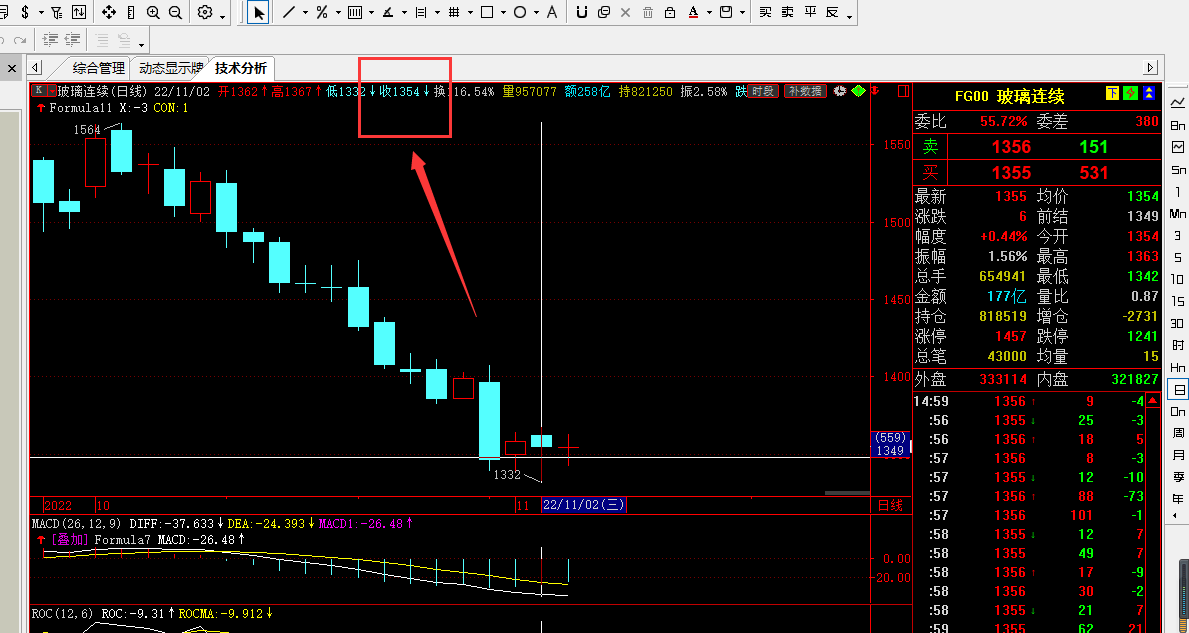The width and height of the screenshot is (1189, 633).
Task: Select the 时 hourly period in side strip
Action: pos(1178,345)
